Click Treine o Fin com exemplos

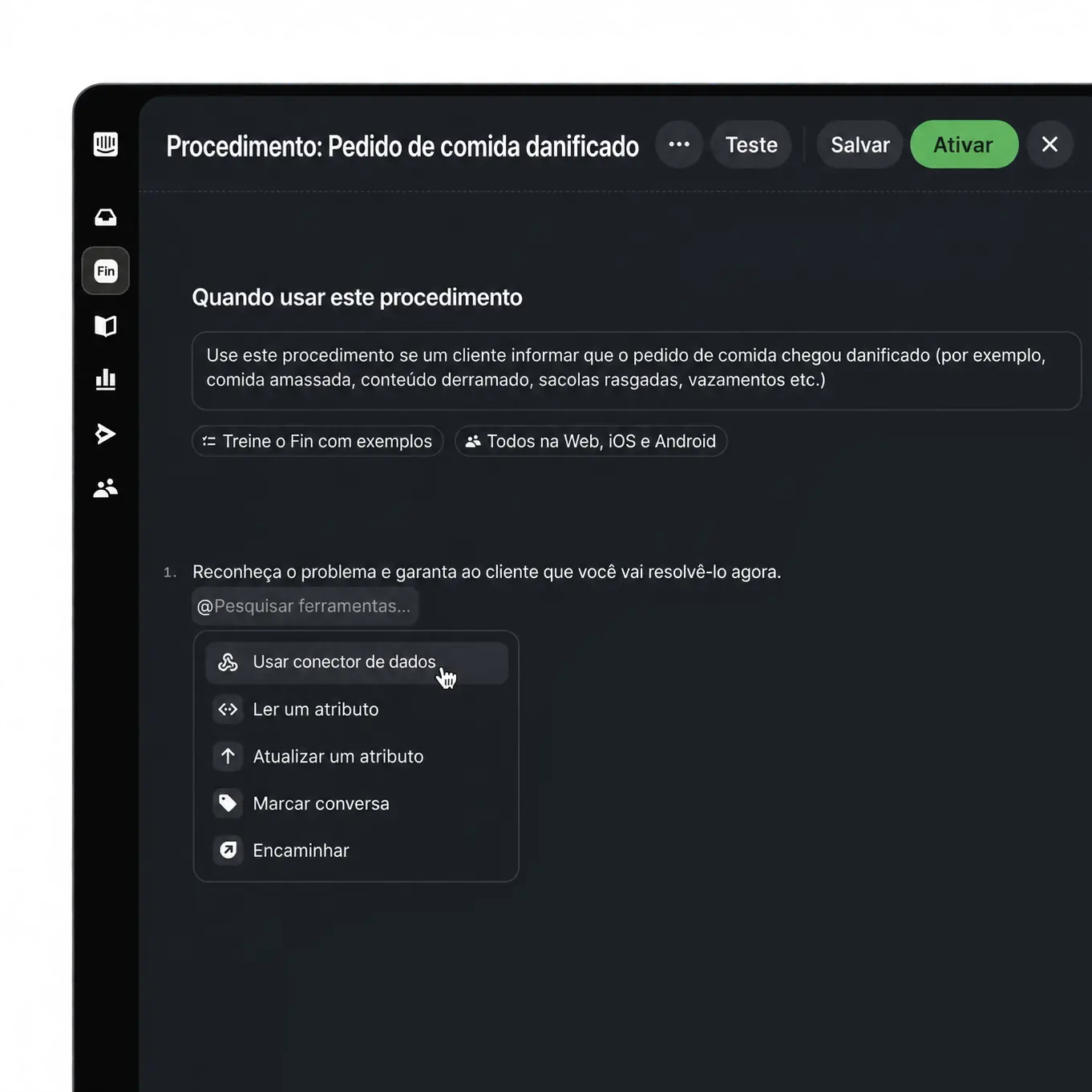317,441
